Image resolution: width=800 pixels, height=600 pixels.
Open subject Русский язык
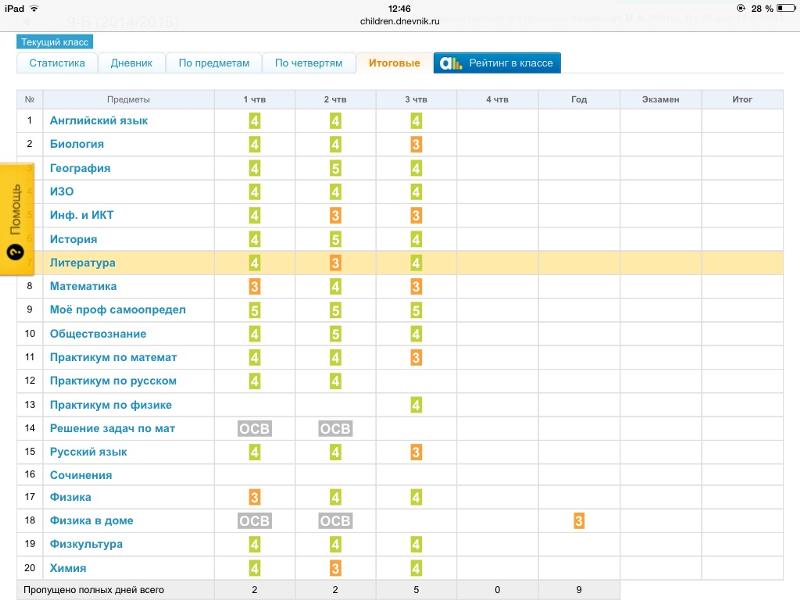(88, 452)
